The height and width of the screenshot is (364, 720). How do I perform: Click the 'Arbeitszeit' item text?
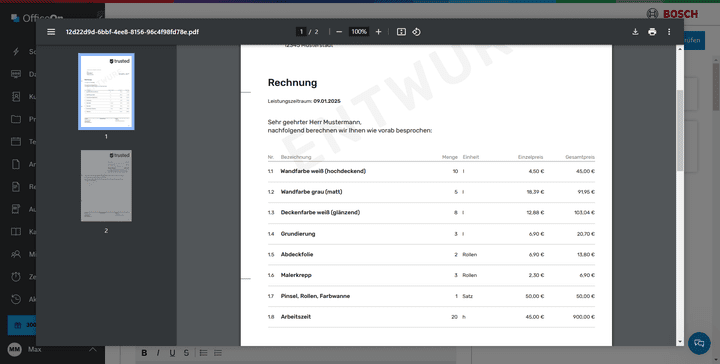coord(296,317)
